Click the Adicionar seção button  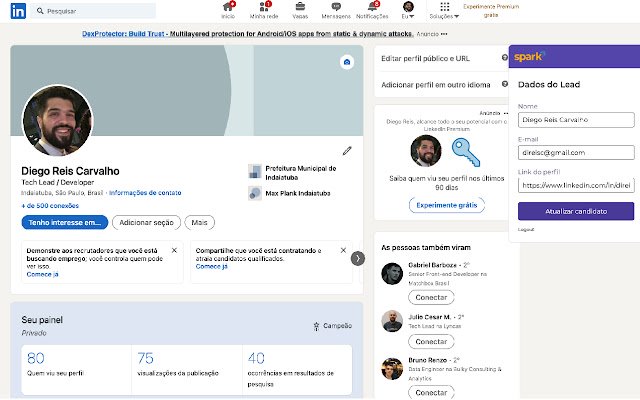tap(146, 222)
